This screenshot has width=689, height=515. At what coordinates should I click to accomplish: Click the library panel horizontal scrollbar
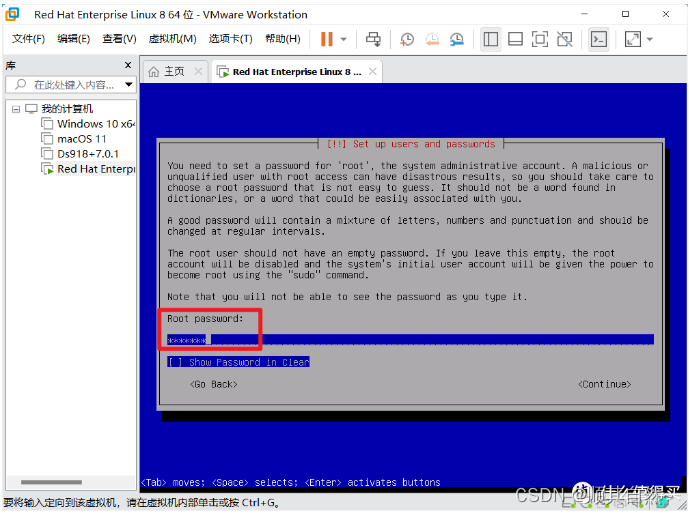coord(51,482)
